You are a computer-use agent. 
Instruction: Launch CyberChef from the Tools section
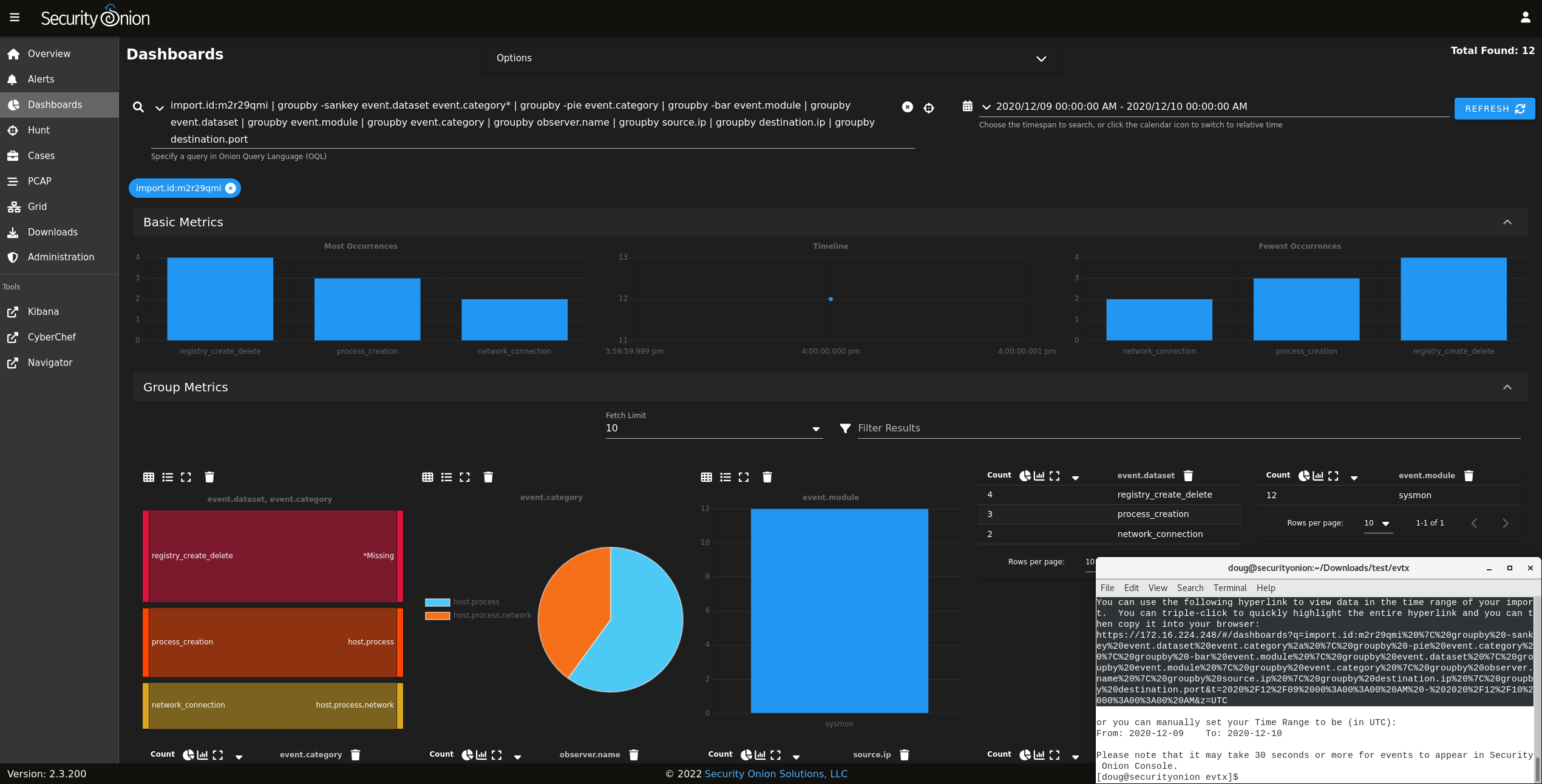(52, 337)
